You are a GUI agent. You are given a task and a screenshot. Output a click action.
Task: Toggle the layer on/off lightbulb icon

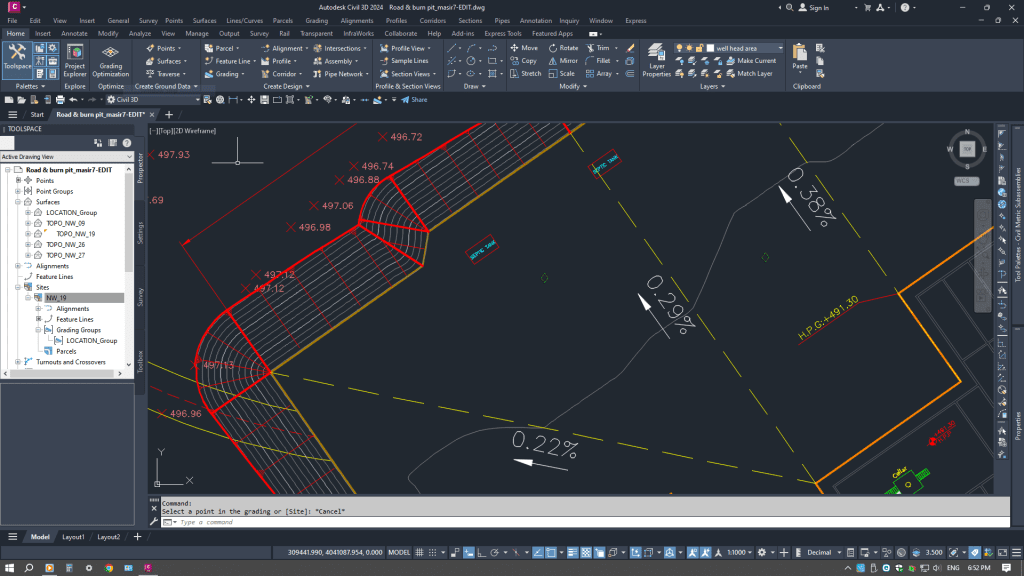coord(680,47)
